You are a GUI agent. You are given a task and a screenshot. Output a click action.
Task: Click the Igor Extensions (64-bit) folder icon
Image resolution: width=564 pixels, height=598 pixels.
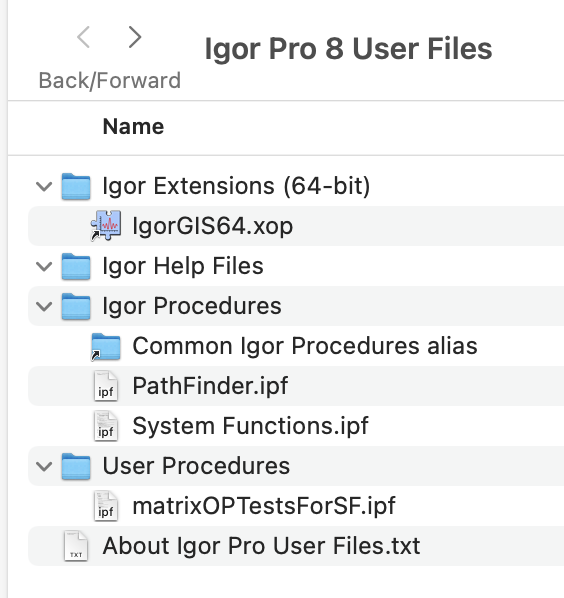click(76, 186)
